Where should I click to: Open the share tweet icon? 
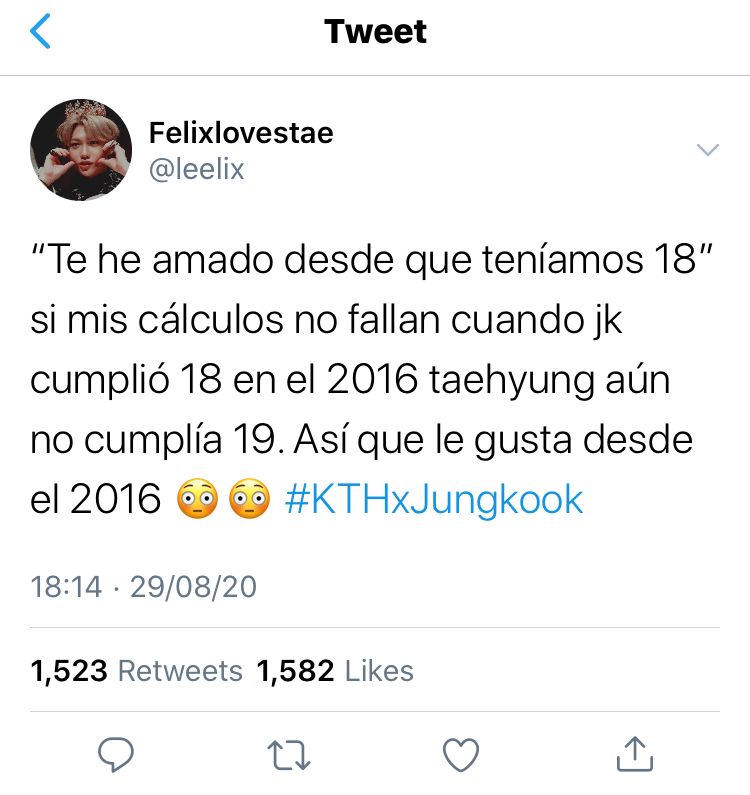point(634,754)
